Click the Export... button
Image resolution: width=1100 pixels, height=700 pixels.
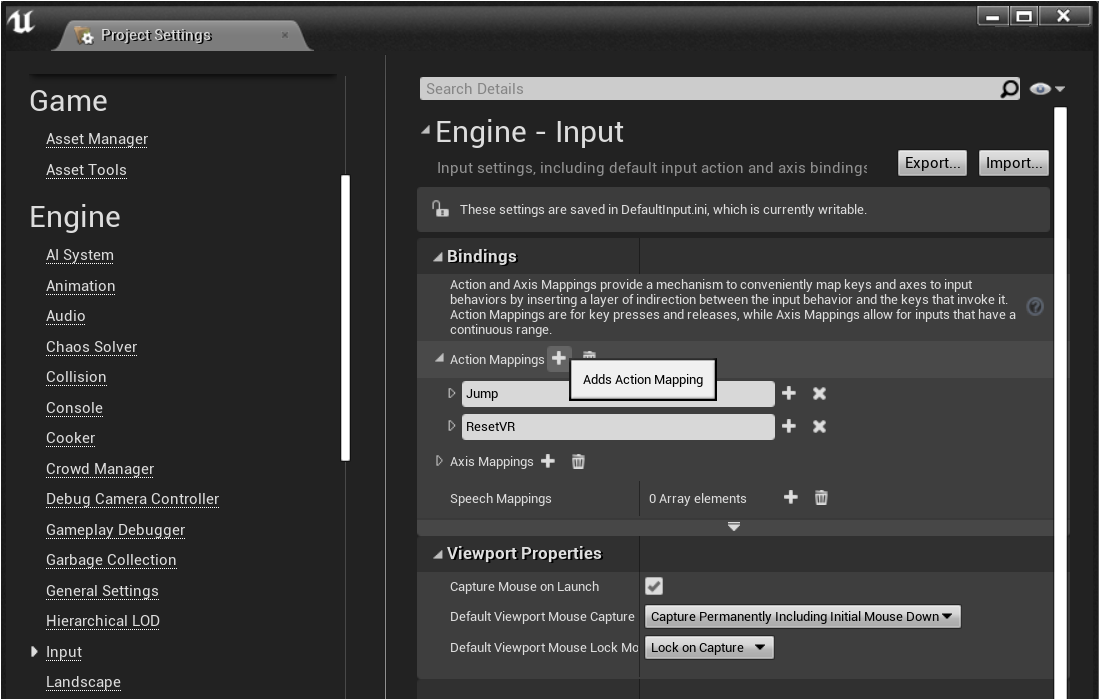pos(932,163)
